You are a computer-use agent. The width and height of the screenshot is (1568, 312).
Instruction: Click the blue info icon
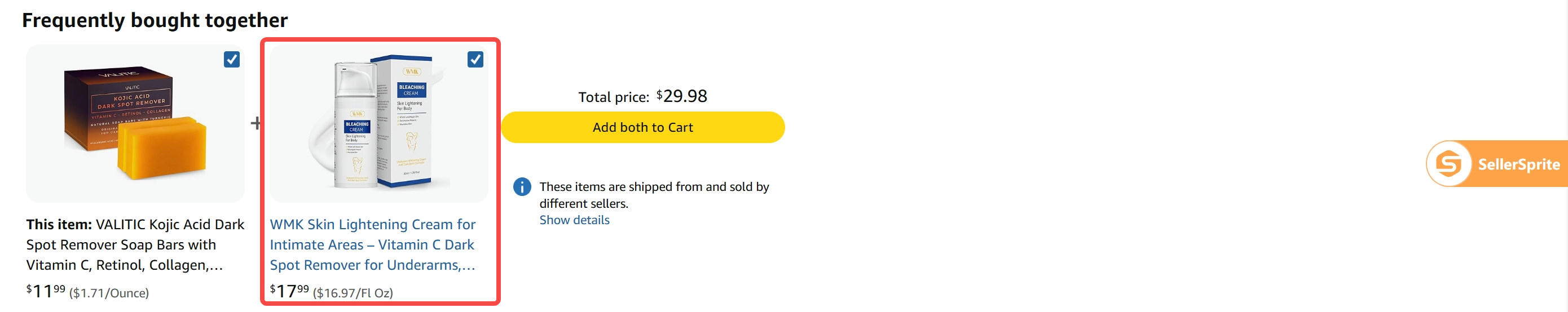click(x=522, y=187)
